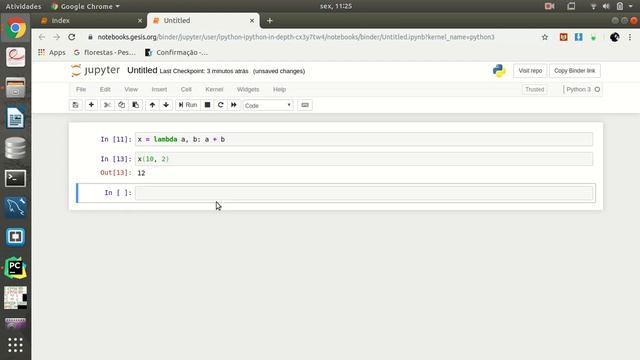640x360 pixels.
Task: Close the Untitled browser tab
Action: point(252,20)
